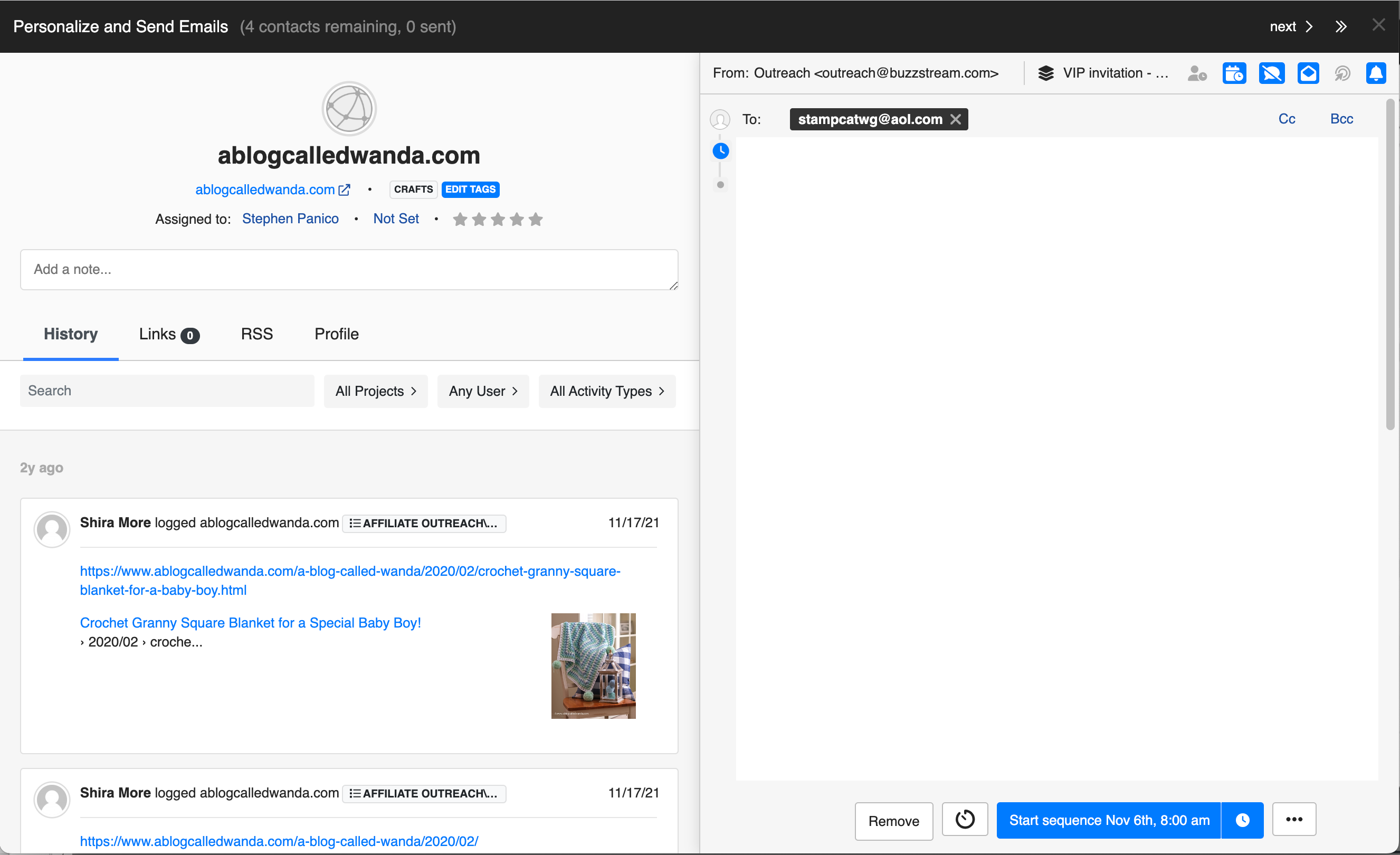This screenshot has height=855, width=1400.
Task: Click into the email body compose area
Action: pyautogui.click(x=1057, y=458)
